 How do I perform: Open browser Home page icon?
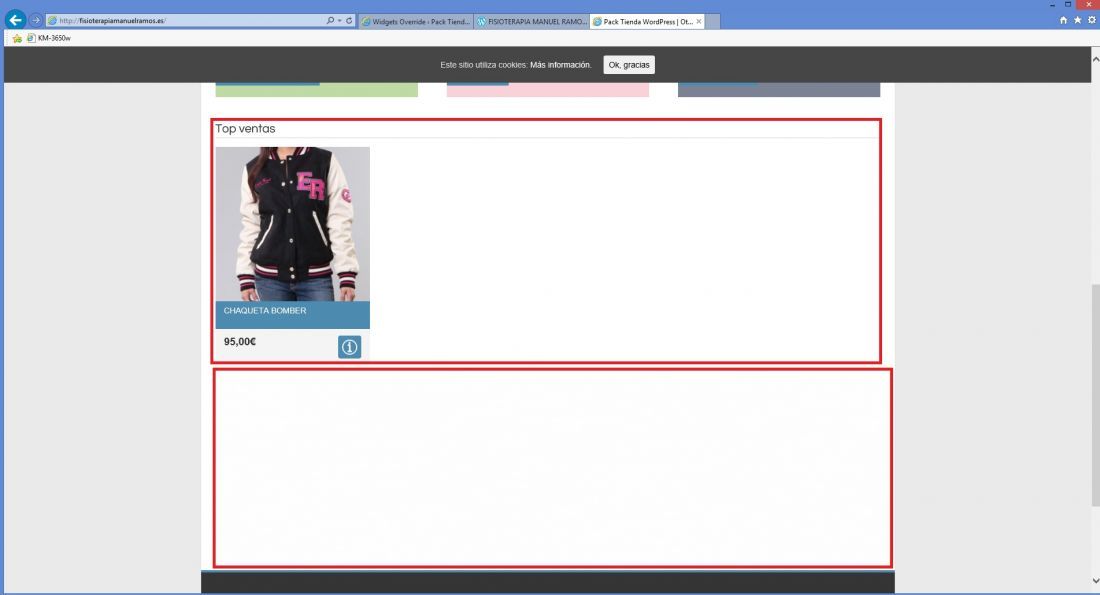pos(1064,20)
